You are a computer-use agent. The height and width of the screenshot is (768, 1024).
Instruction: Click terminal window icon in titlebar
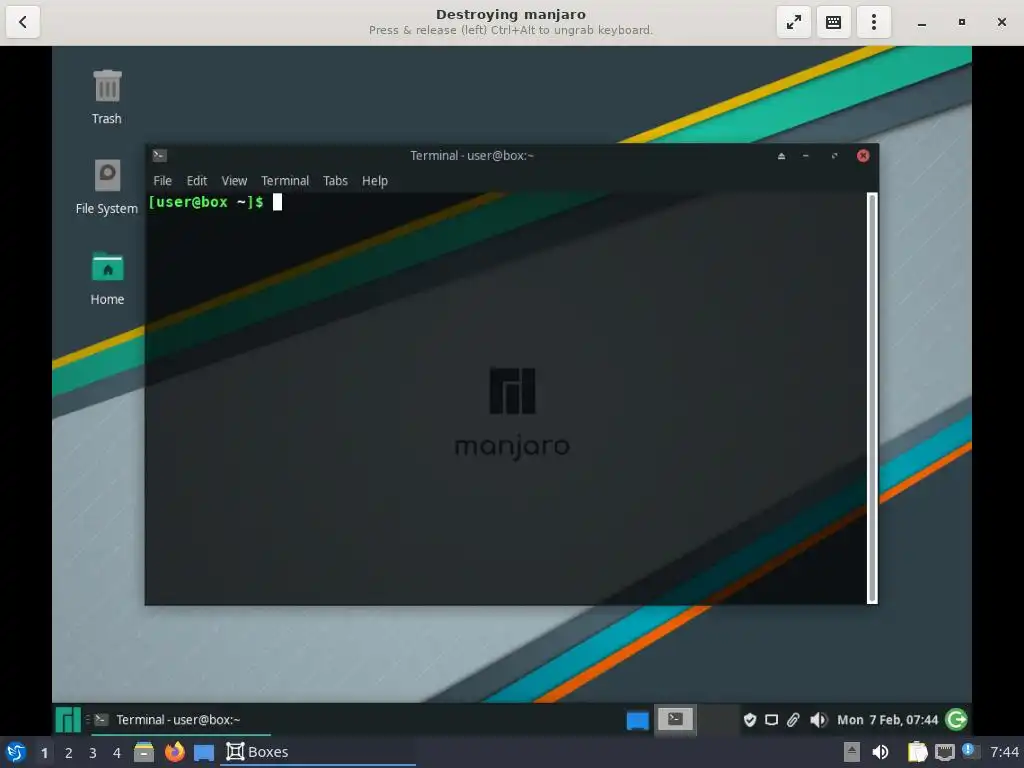(159, 155)
